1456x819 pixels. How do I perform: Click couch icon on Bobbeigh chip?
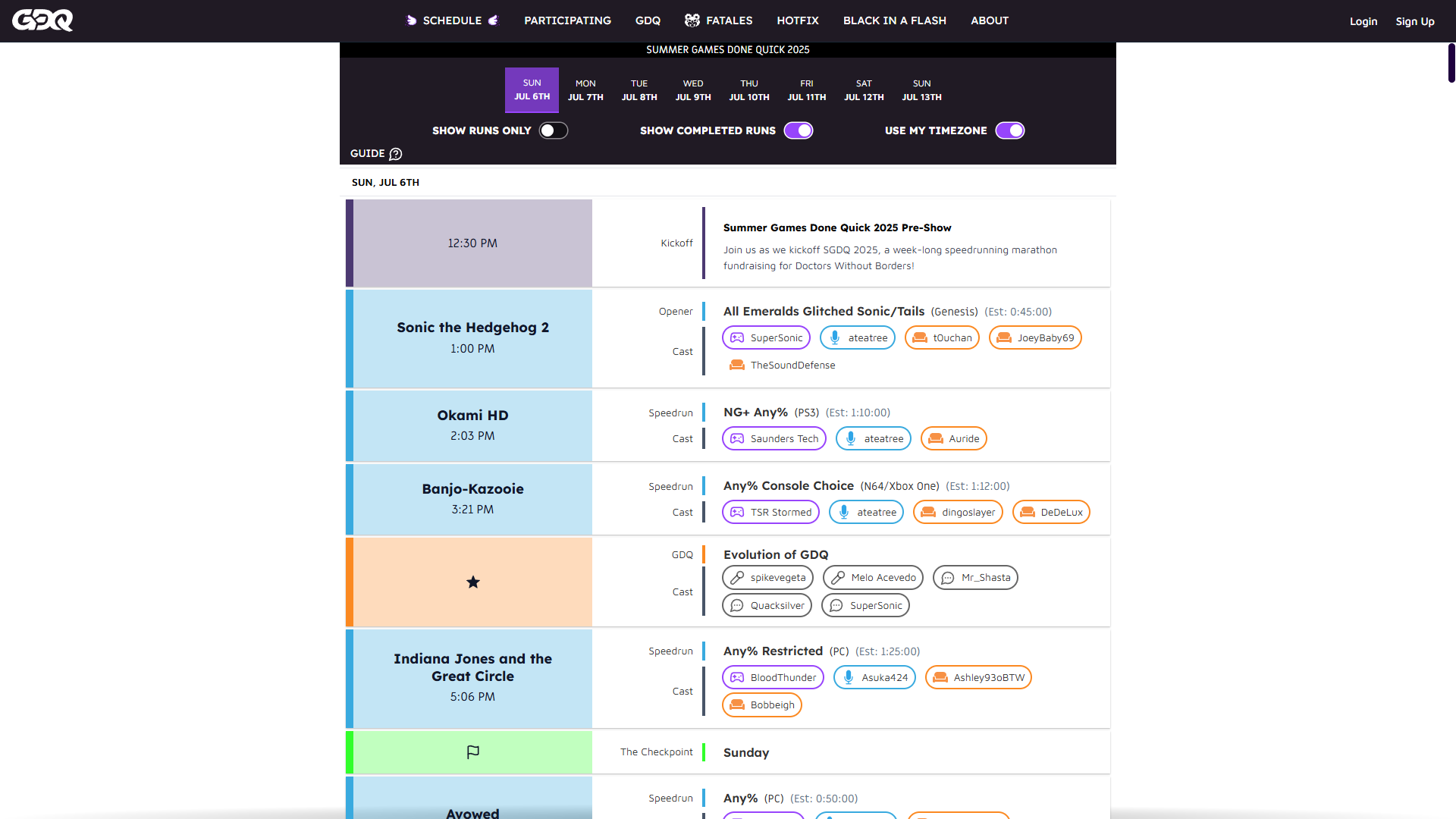pyautogui.click(x=737, y=705)
